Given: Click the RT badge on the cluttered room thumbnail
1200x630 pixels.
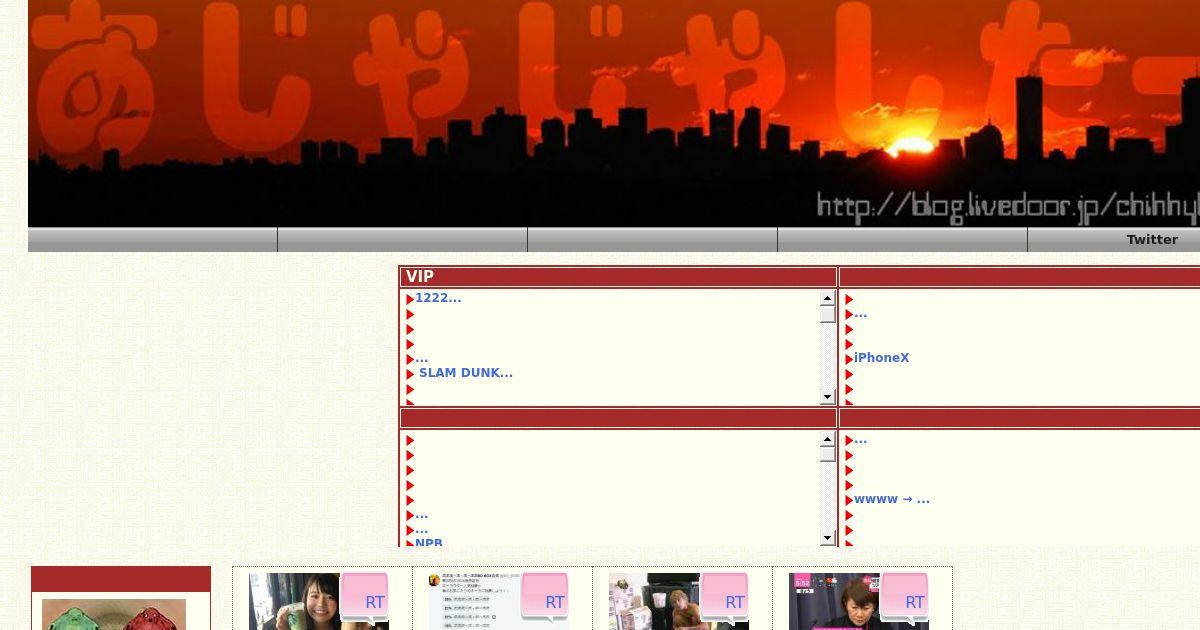Looking at the screenshot, I should 725,599.
